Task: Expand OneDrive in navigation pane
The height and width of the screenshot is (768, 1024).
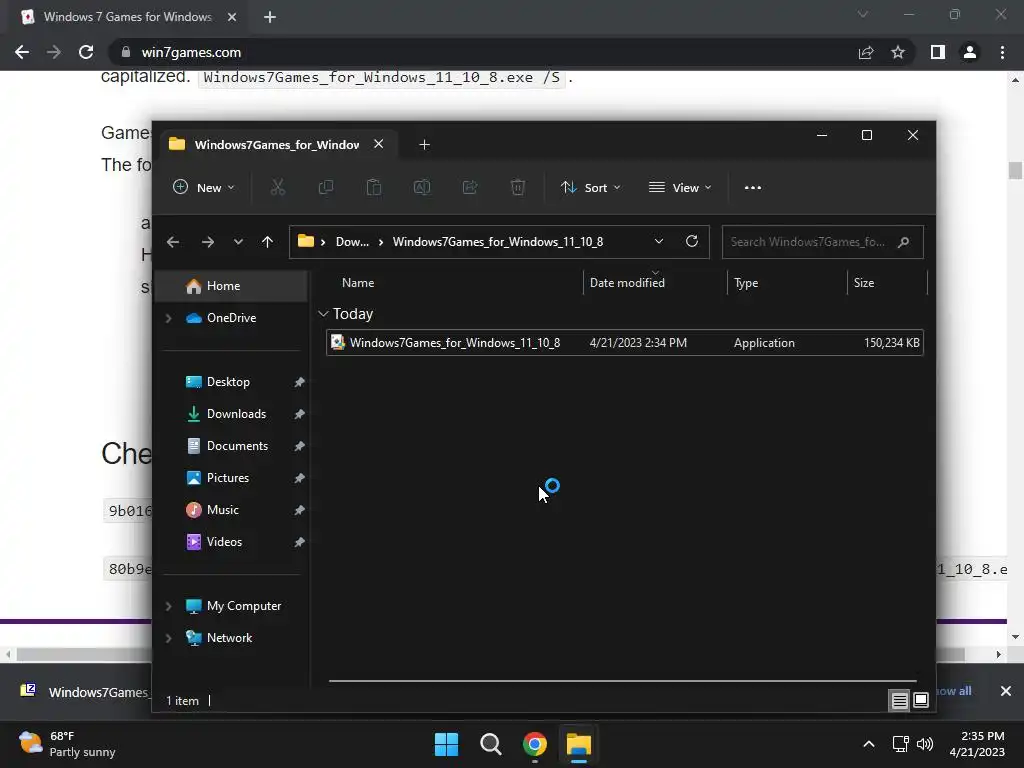Action: (168, 318)
